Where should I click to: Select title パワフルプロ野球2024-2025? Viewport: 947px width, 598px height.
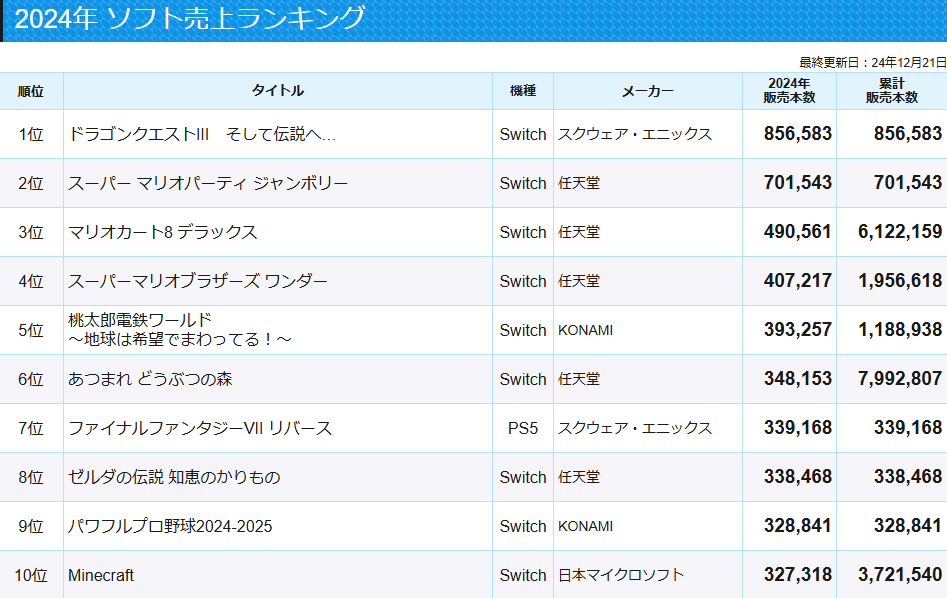(170, 526)
